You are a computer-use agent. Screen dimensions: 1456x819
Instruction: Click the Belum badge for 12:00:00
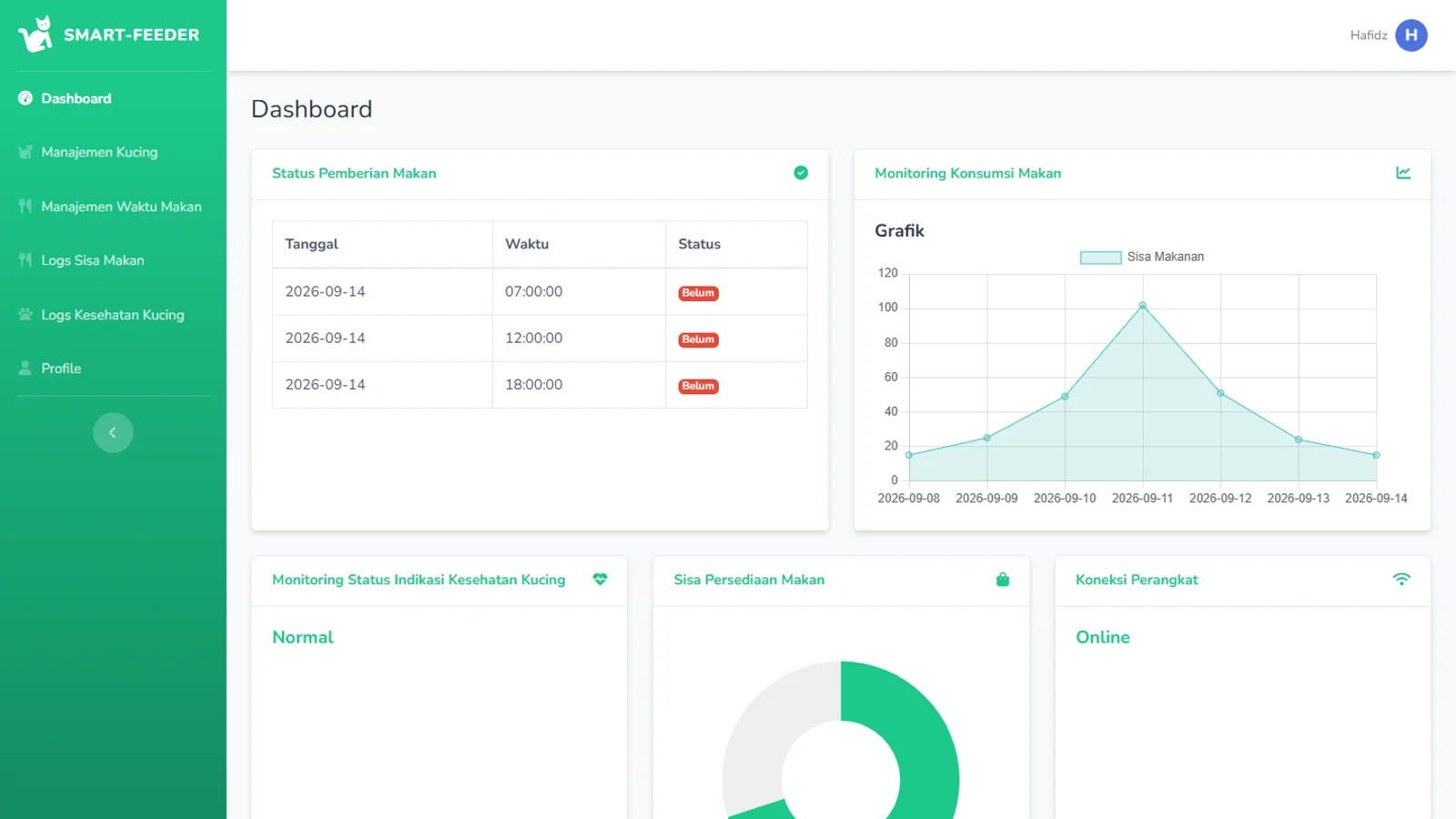tap(698, 339)
